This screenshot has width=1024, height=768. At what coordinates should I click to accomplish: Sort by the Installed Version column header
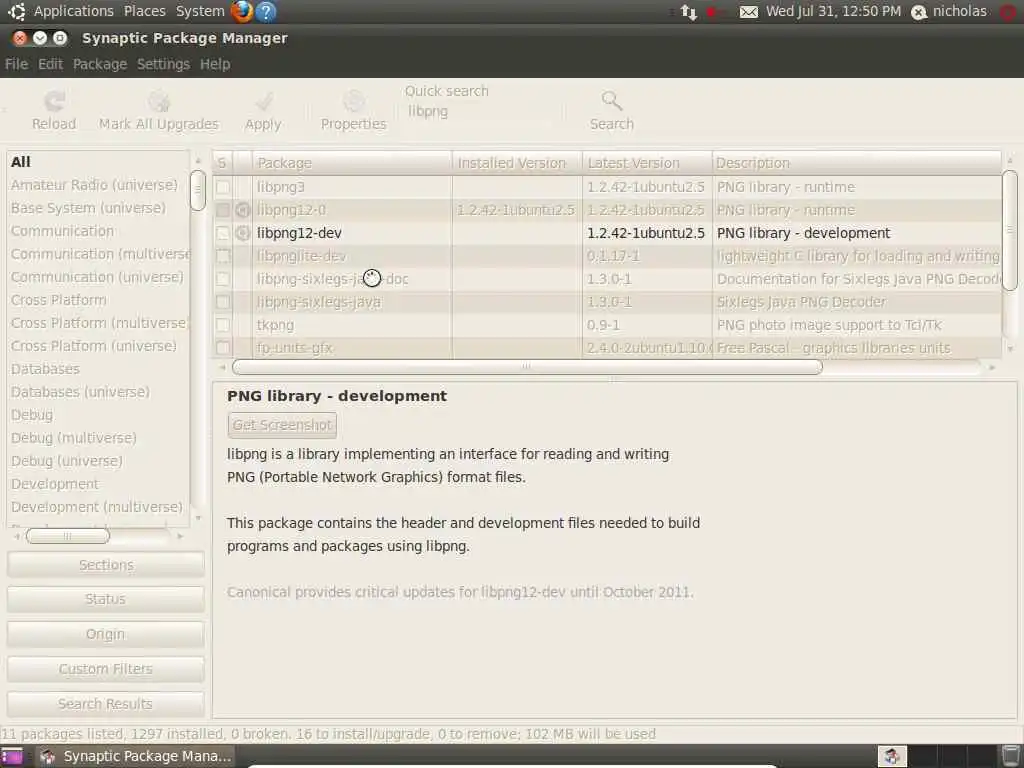pyautogui.click(x=517, y=163)
